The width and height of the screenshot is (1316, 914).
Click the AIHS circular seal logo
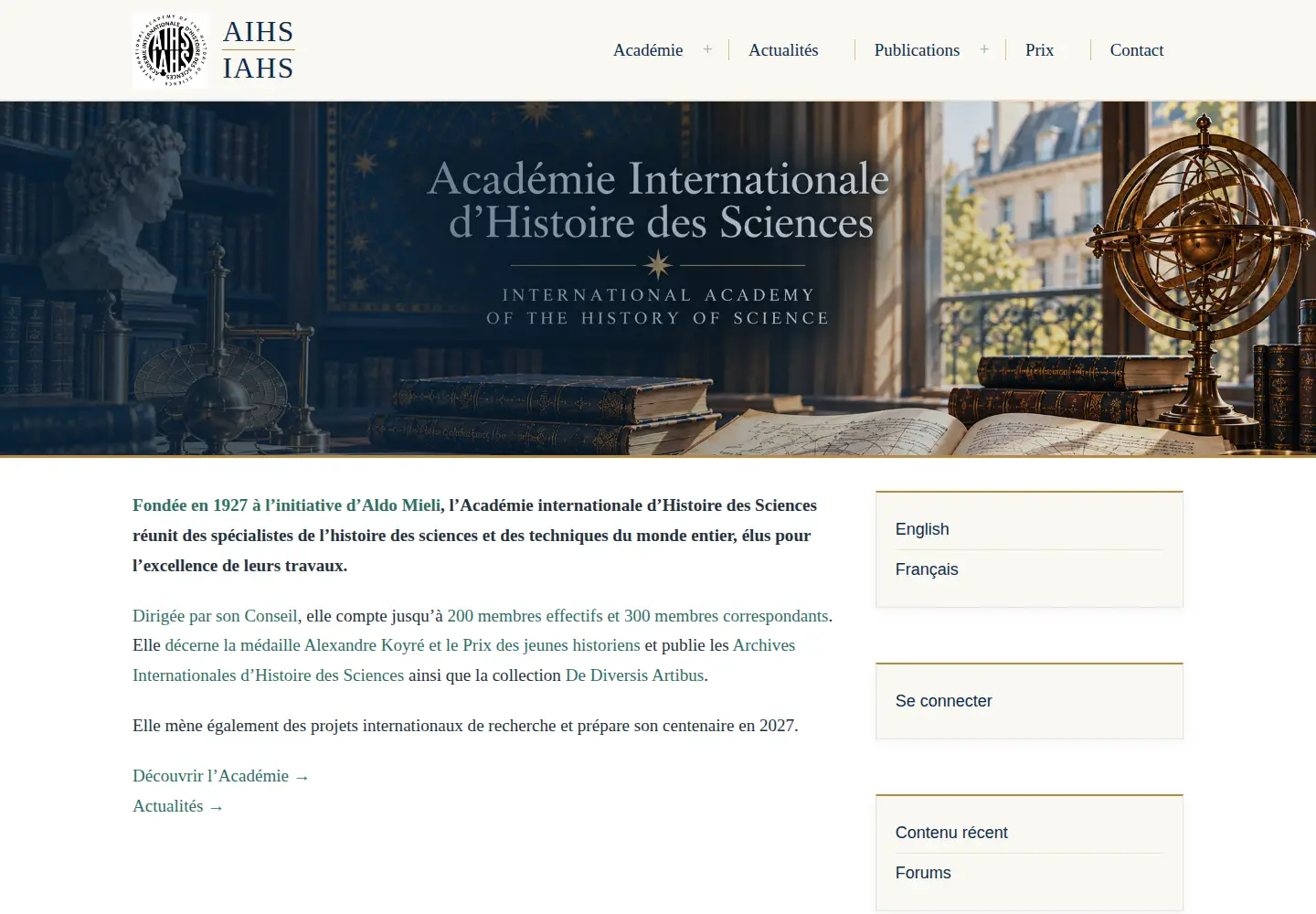(x=171, y=50)
